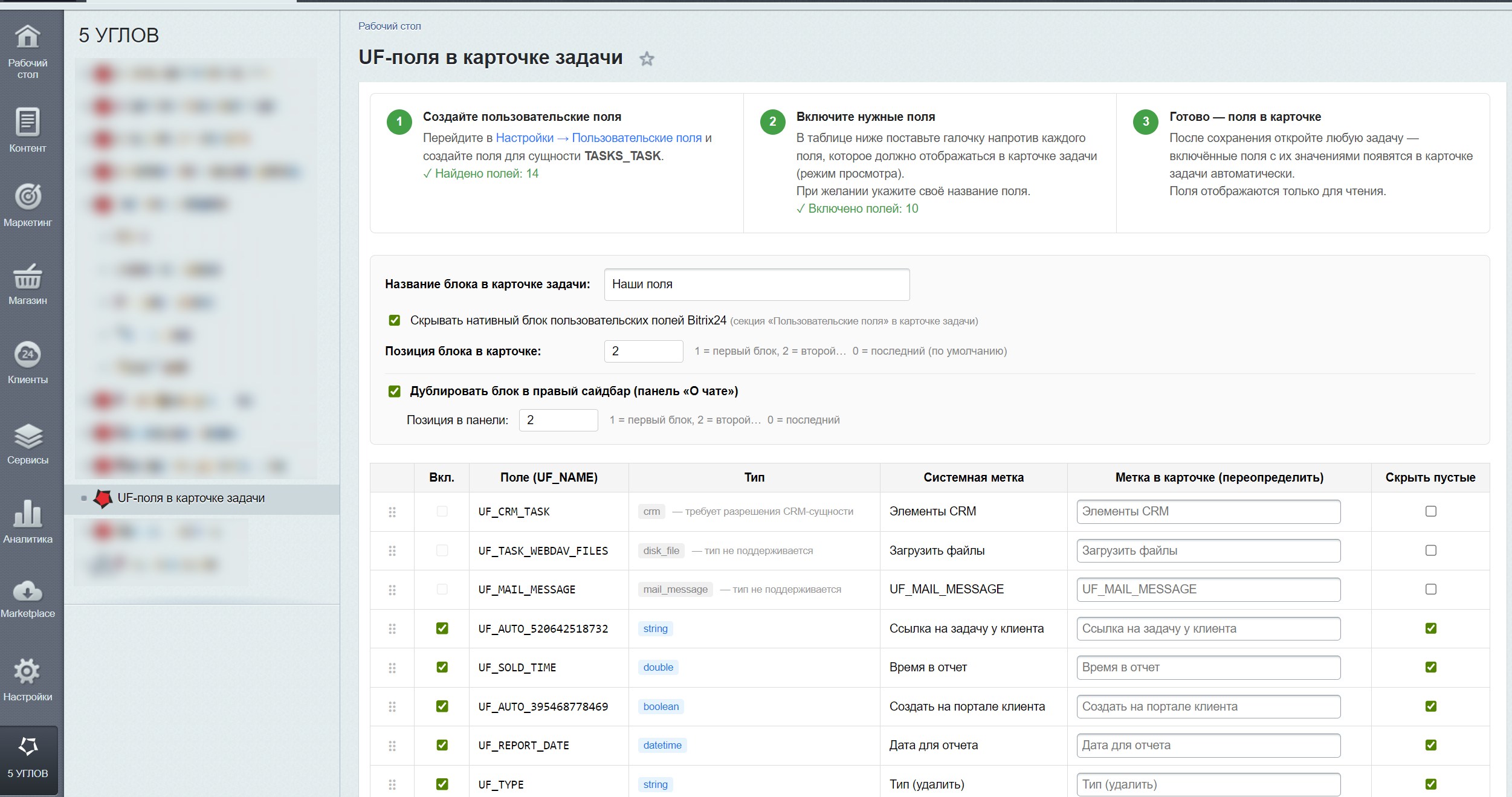Grab the drag handle of UF_AUTO_520642518732 row

tap(392, 628)
